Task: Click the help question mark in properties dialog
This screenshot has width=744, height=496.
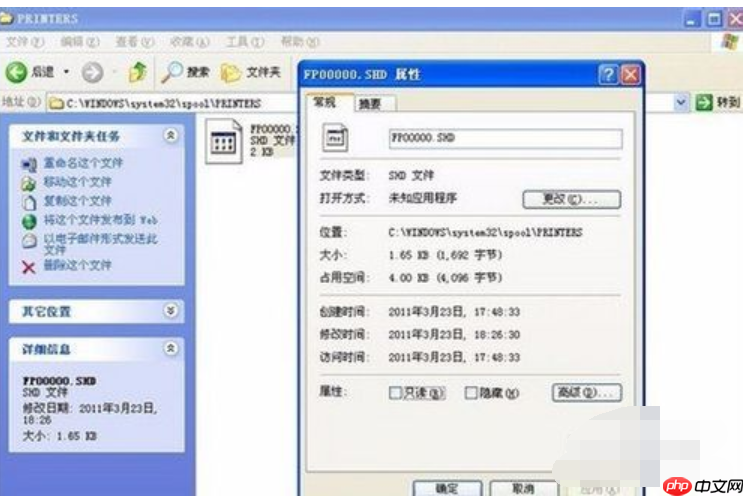Action: pos(608,75)
